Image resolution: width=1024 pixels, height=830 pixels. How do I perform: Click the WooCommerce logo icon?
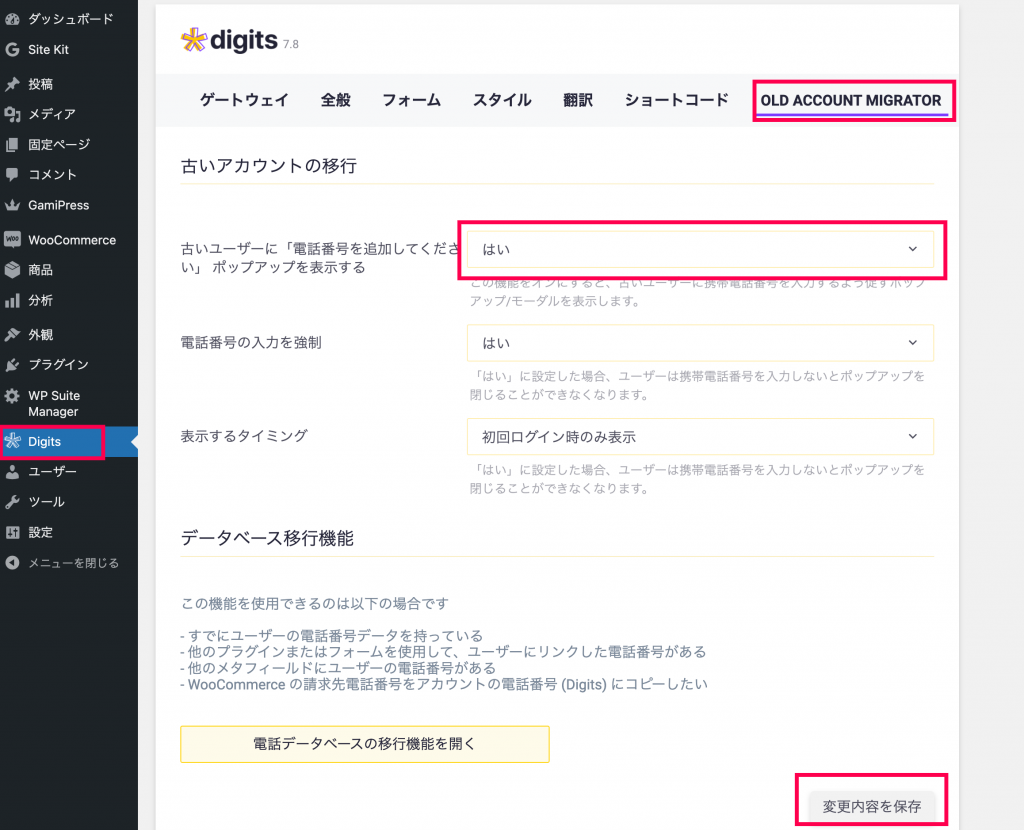(x=12, y=240)
